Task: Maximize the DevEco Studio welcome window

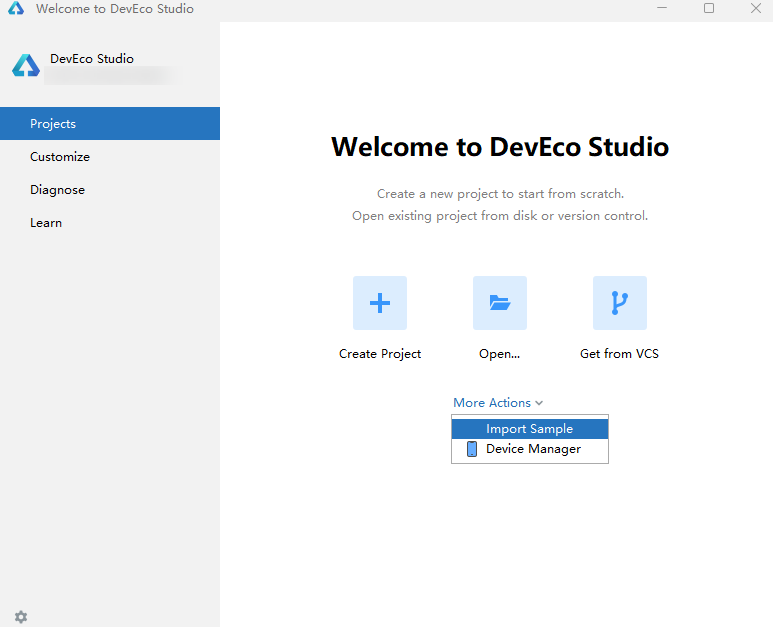Action: tap(709, 9)
